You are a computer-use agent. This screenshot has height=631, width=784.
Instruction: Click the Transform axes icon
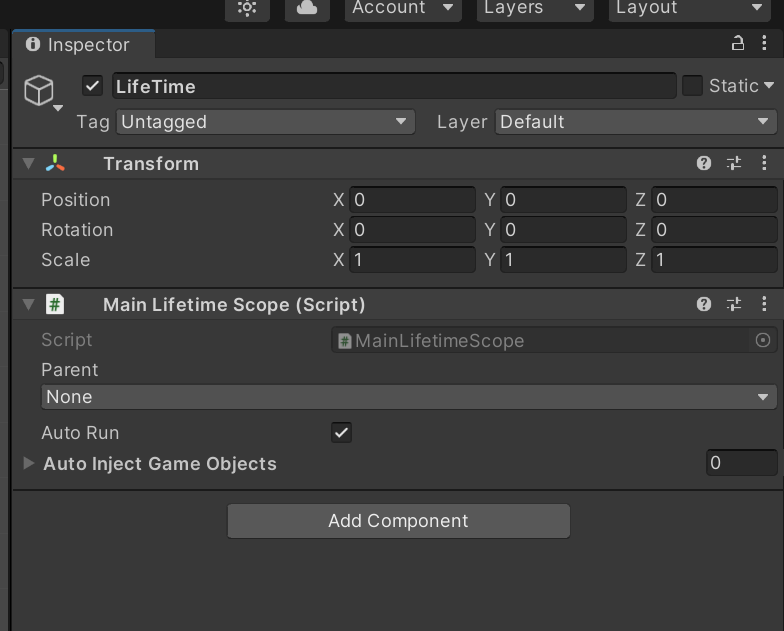(x=55, y=164)
